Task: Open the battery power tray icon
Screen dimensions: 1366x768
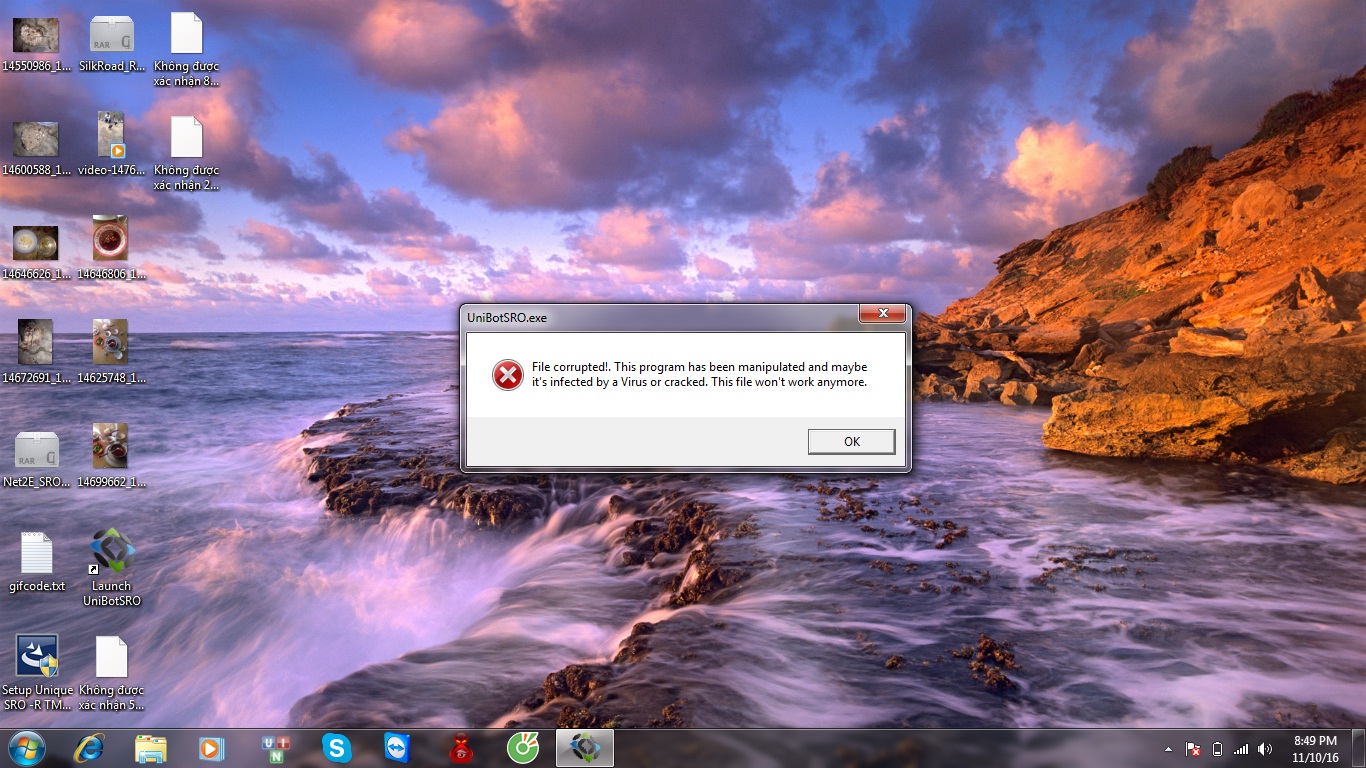Action: click(x=1217, y=749)
